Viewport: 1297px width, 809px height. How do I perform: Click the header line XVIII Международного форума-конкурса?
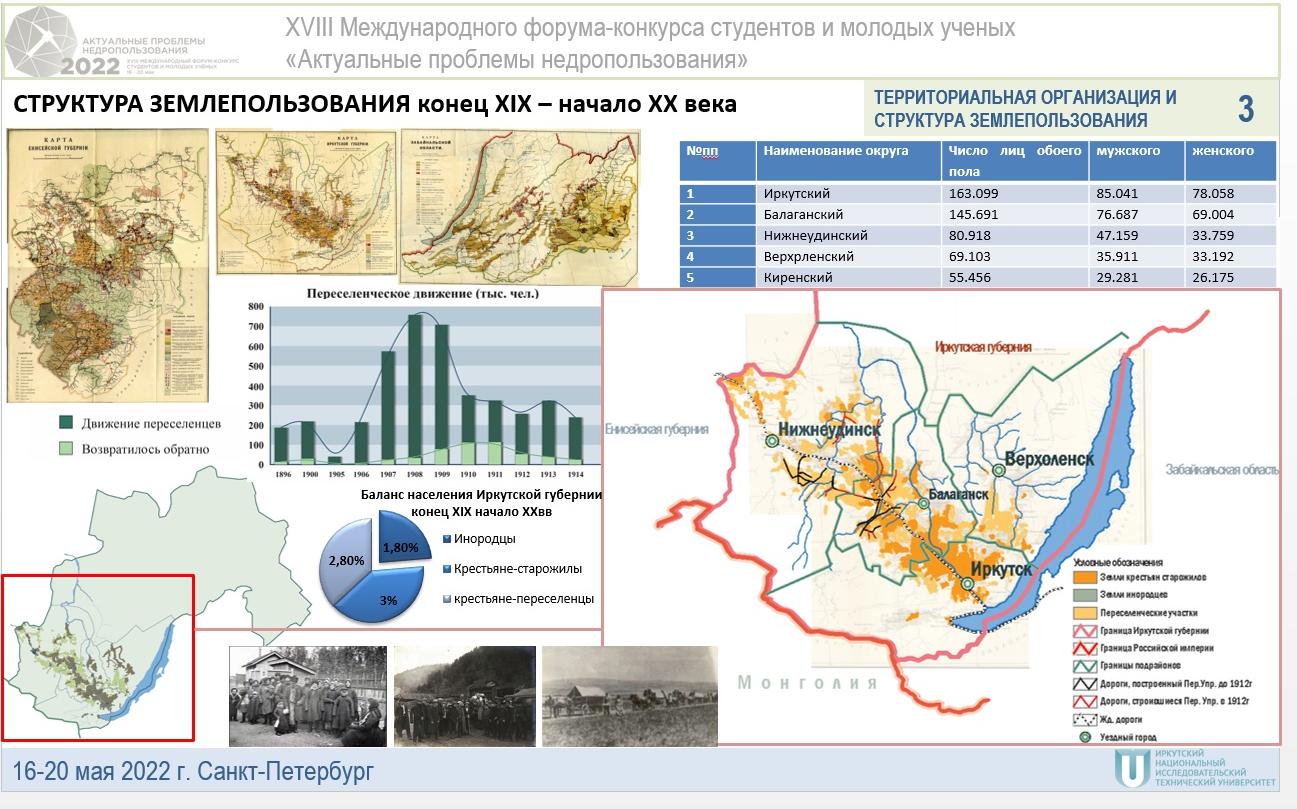point(650,28)
